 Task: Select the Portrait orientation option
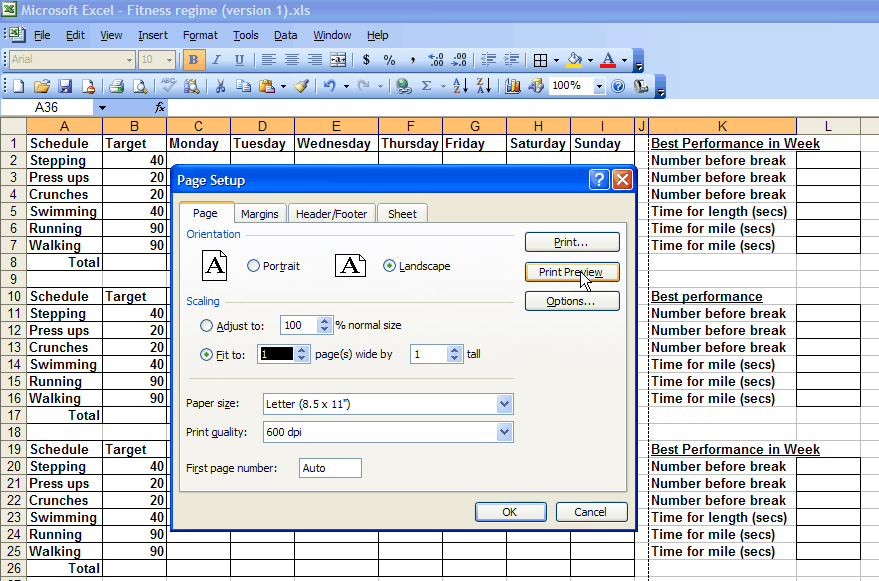pos(254,266)
